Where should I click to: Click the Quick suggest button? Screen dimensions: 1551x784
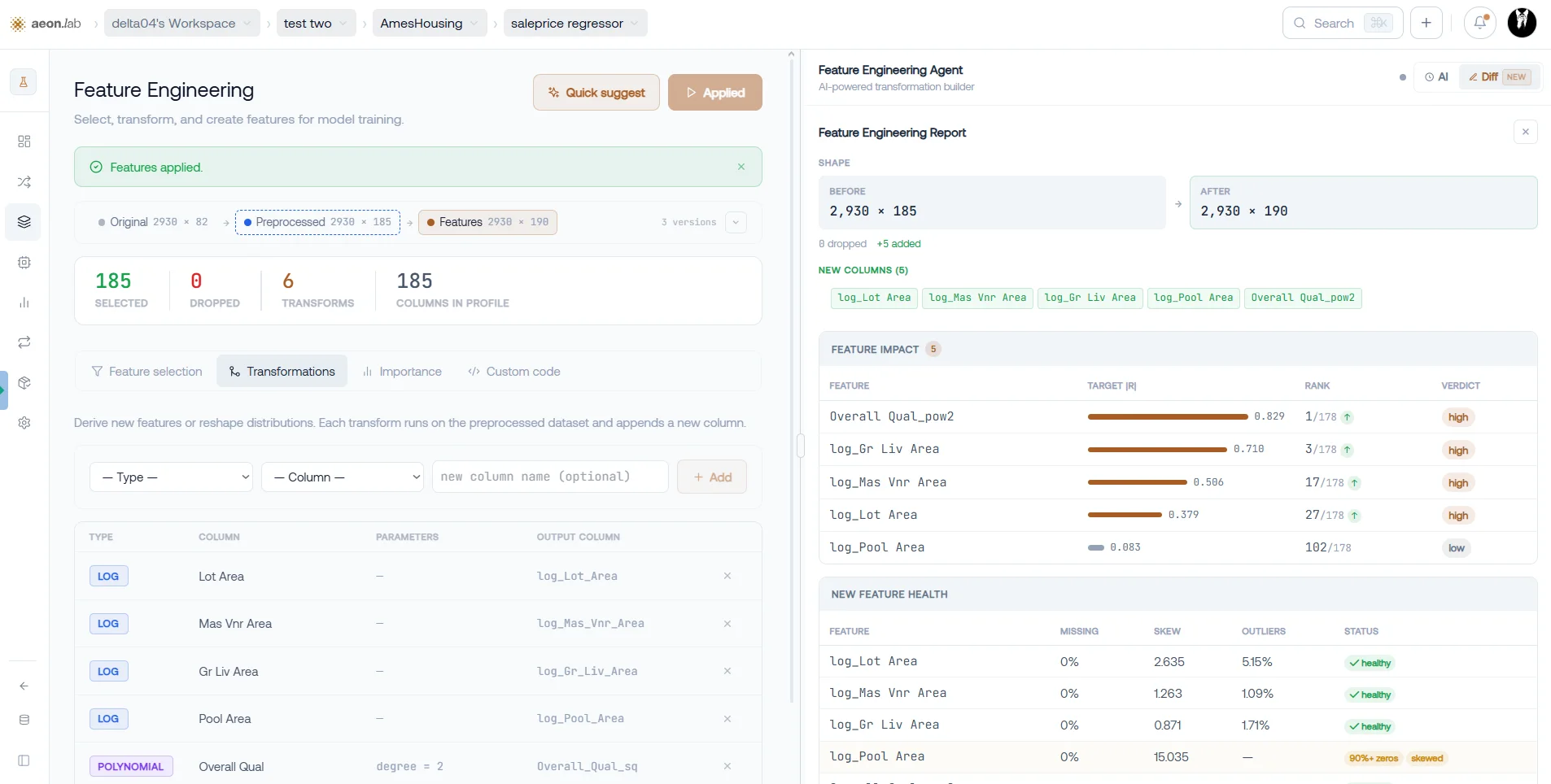[x=596, y=93]
